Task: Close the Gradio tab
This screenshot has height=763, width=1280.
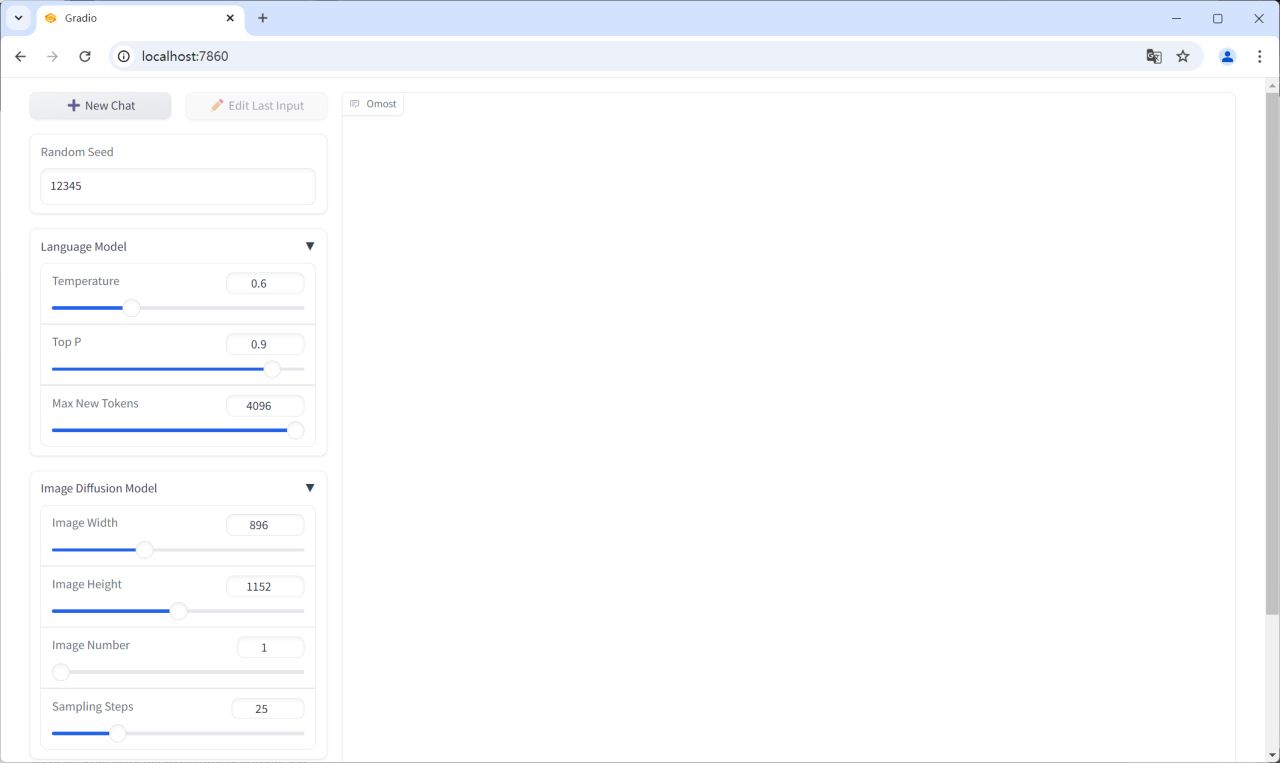Action: point(230,18)
